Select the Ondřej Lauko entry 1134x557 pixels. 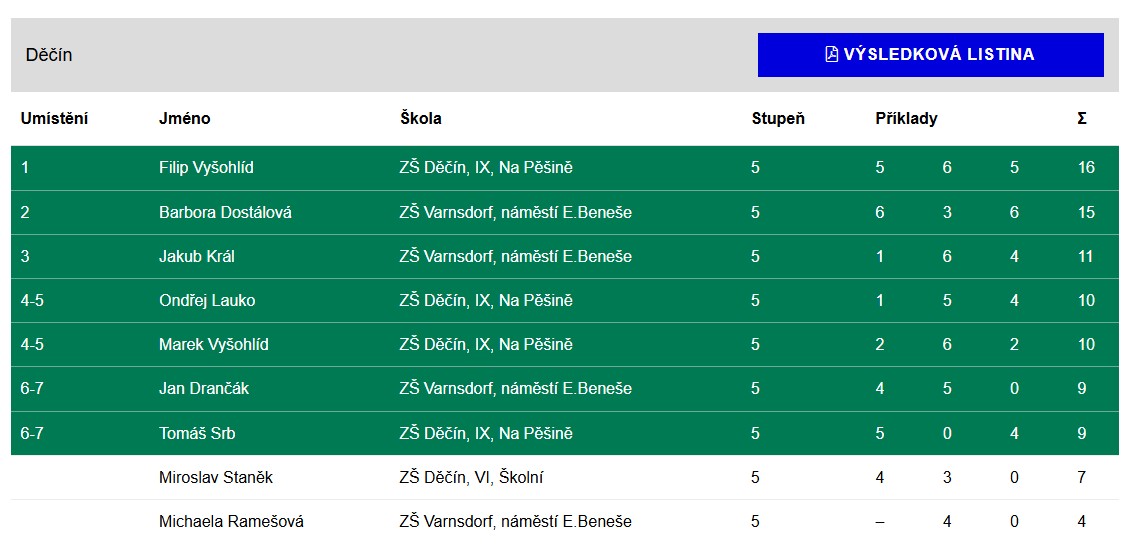pyautogui.click(x=207, y=300)
